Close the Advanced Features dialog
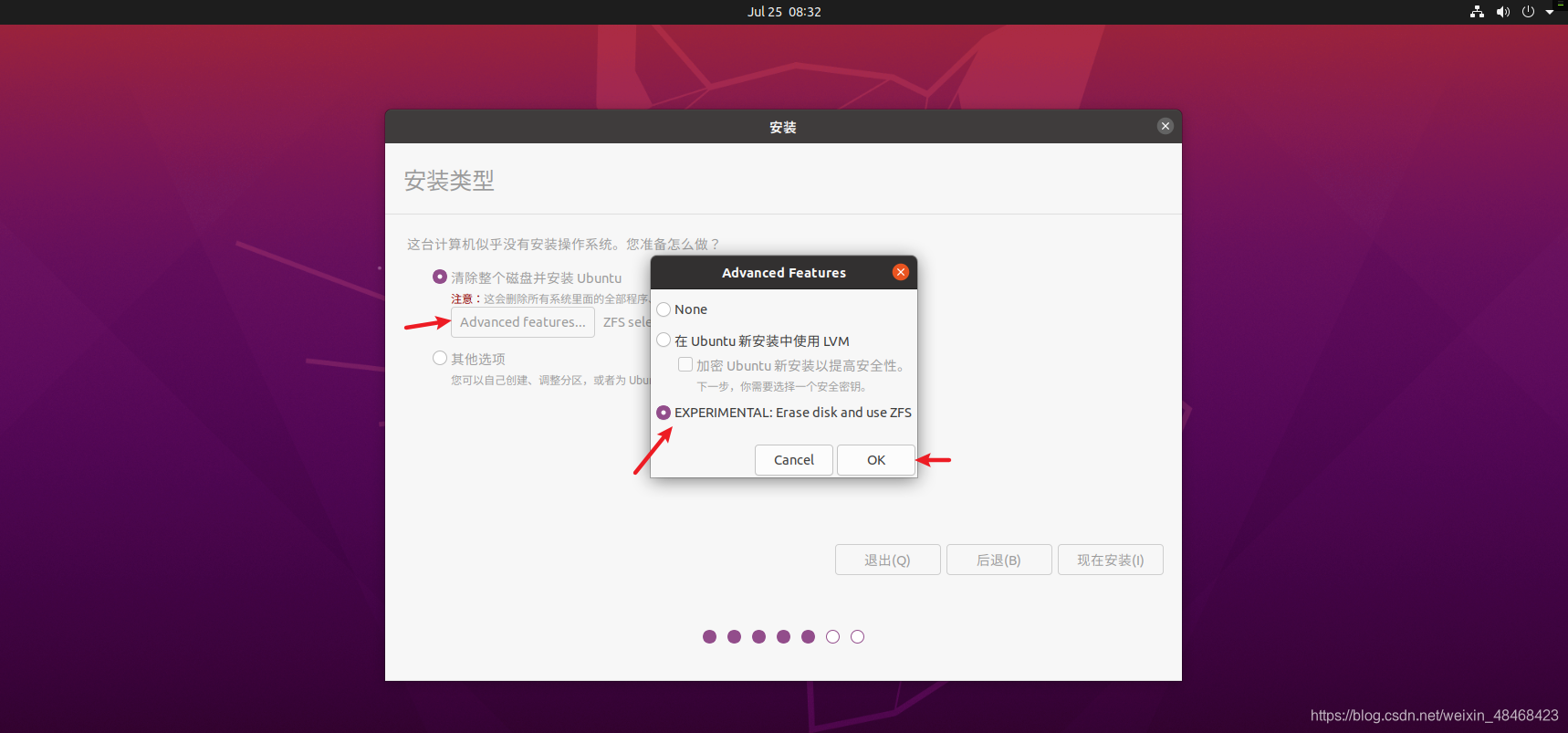Screen dimensions: 1568x733 [901, 272]
